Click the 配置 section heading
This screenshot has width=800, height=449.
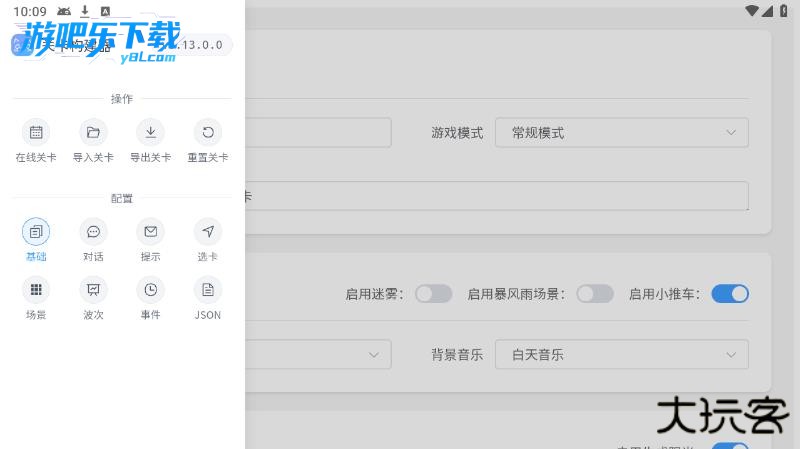tap(122, 198)
